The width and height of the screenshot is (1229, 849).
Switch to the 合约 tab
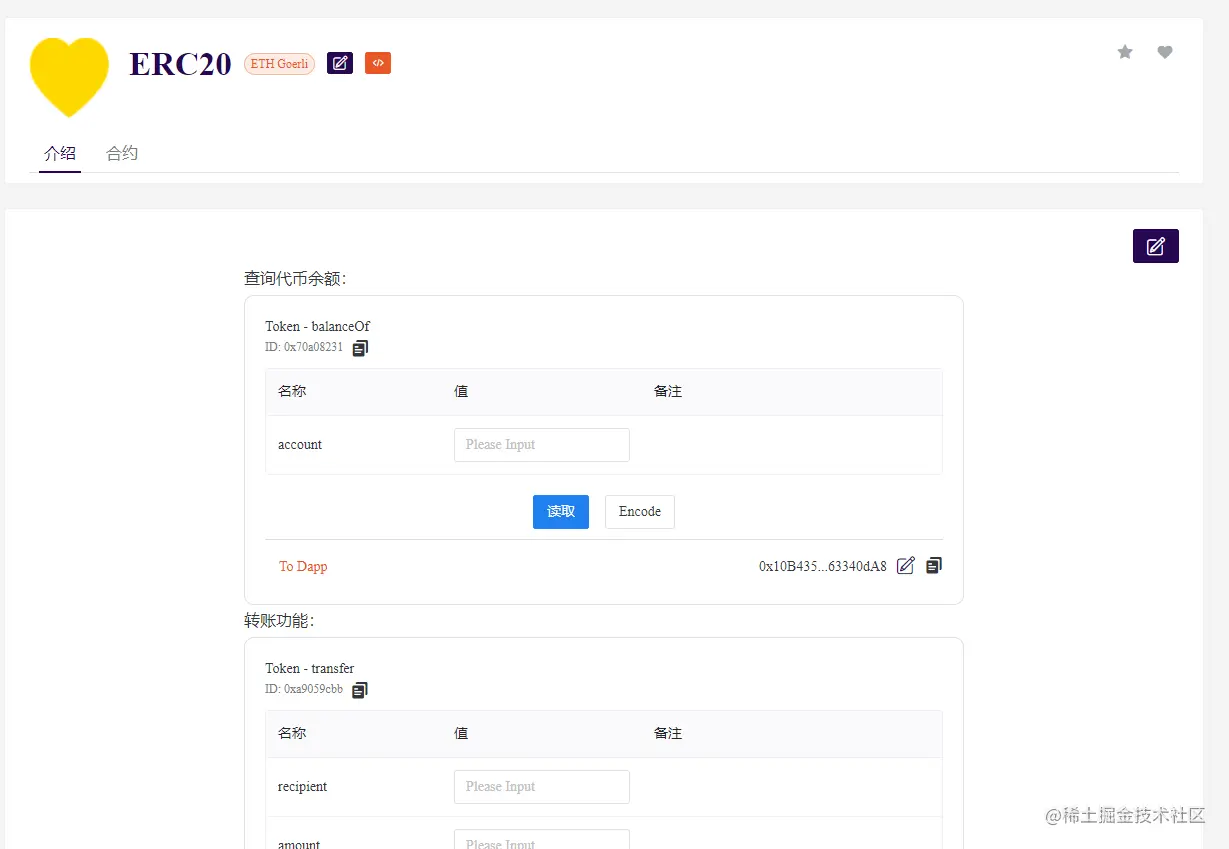(121, 153)
